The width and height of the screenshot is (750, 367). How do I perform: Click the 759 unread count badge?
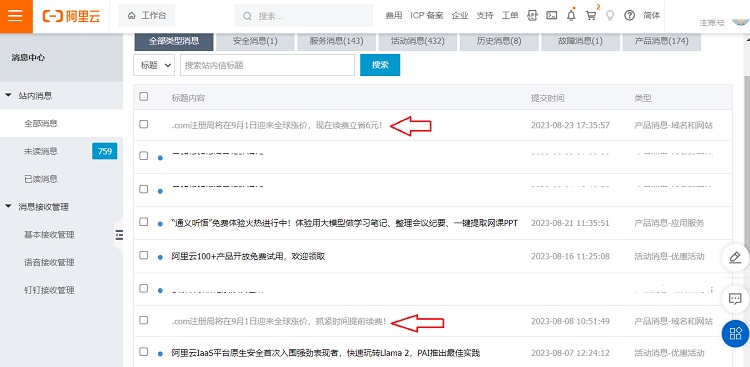tap(105, 151)
